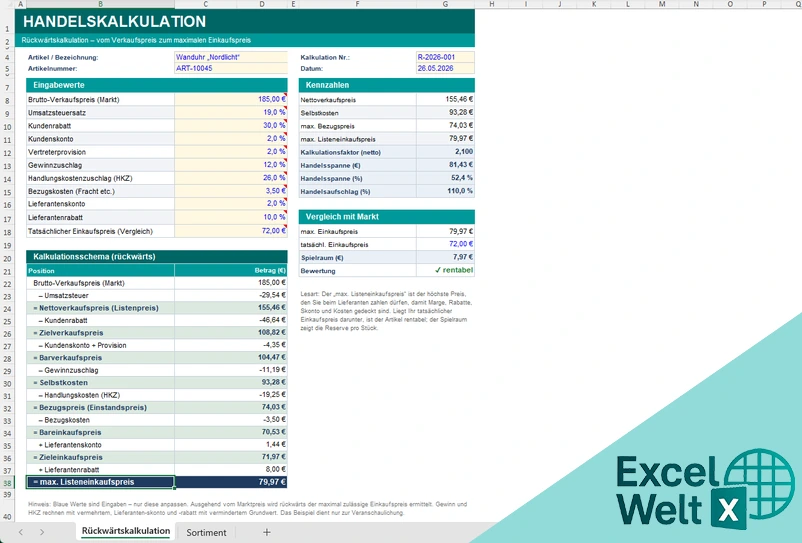Click Kundenrabatt value 30,0 %
802x543 pixels.
point(231,125)
